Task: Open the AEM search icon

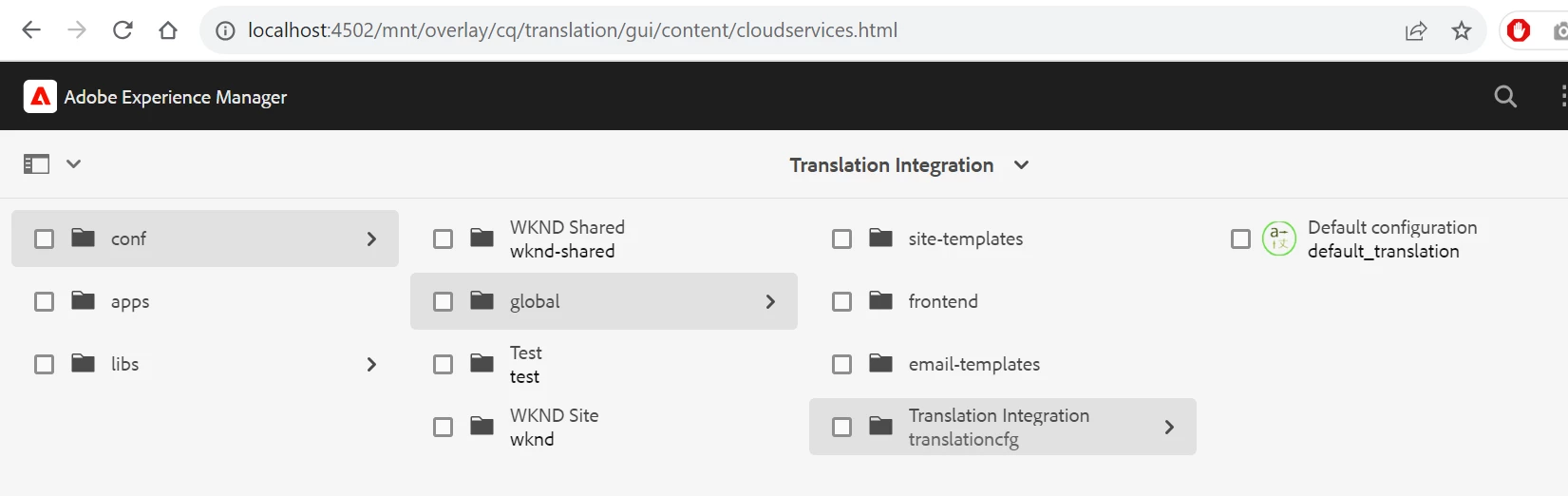Action: [1505, 96]
